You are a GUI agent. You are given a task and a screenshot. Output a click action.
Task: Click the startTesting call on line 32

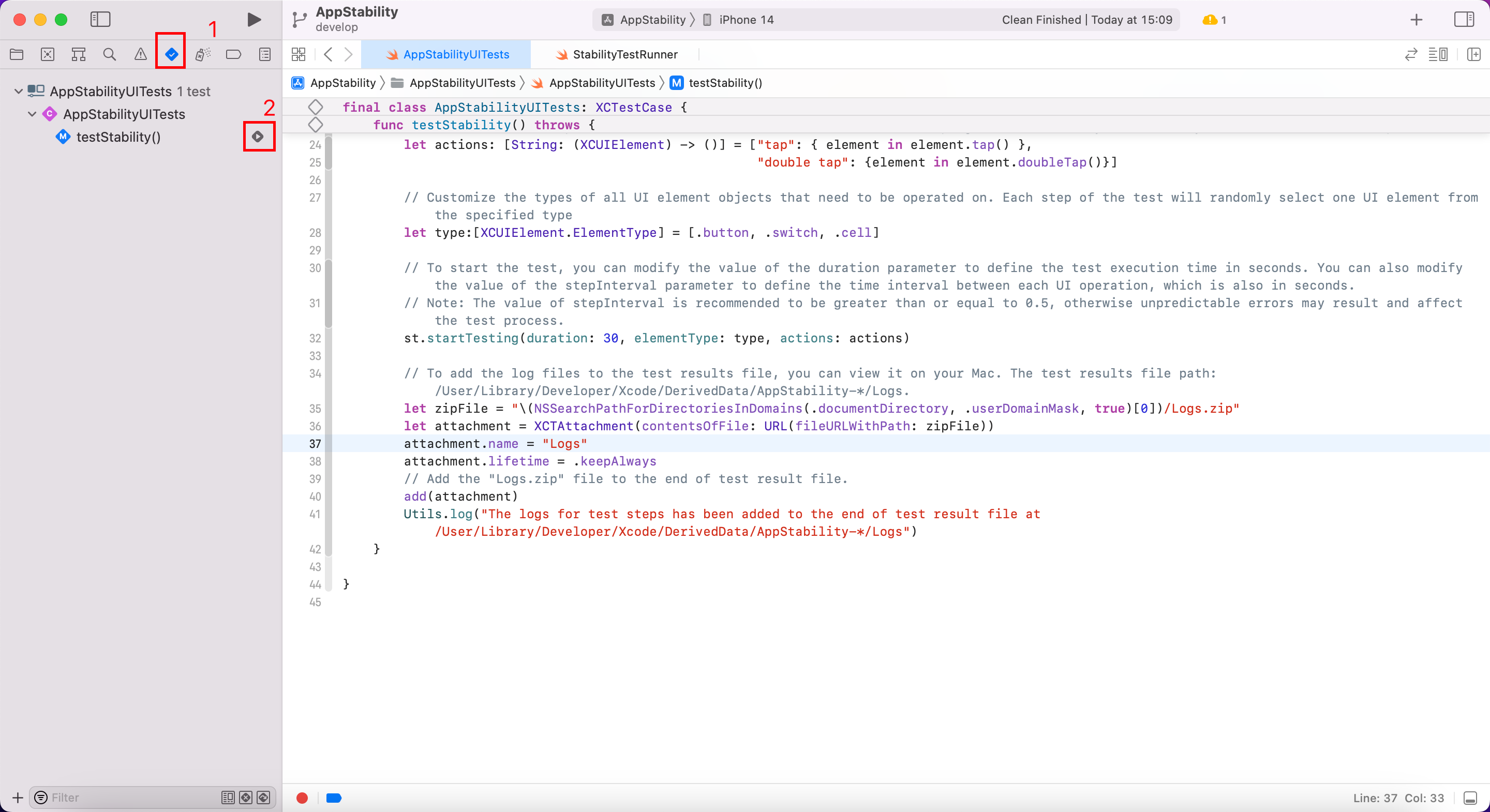click(472, 338)
